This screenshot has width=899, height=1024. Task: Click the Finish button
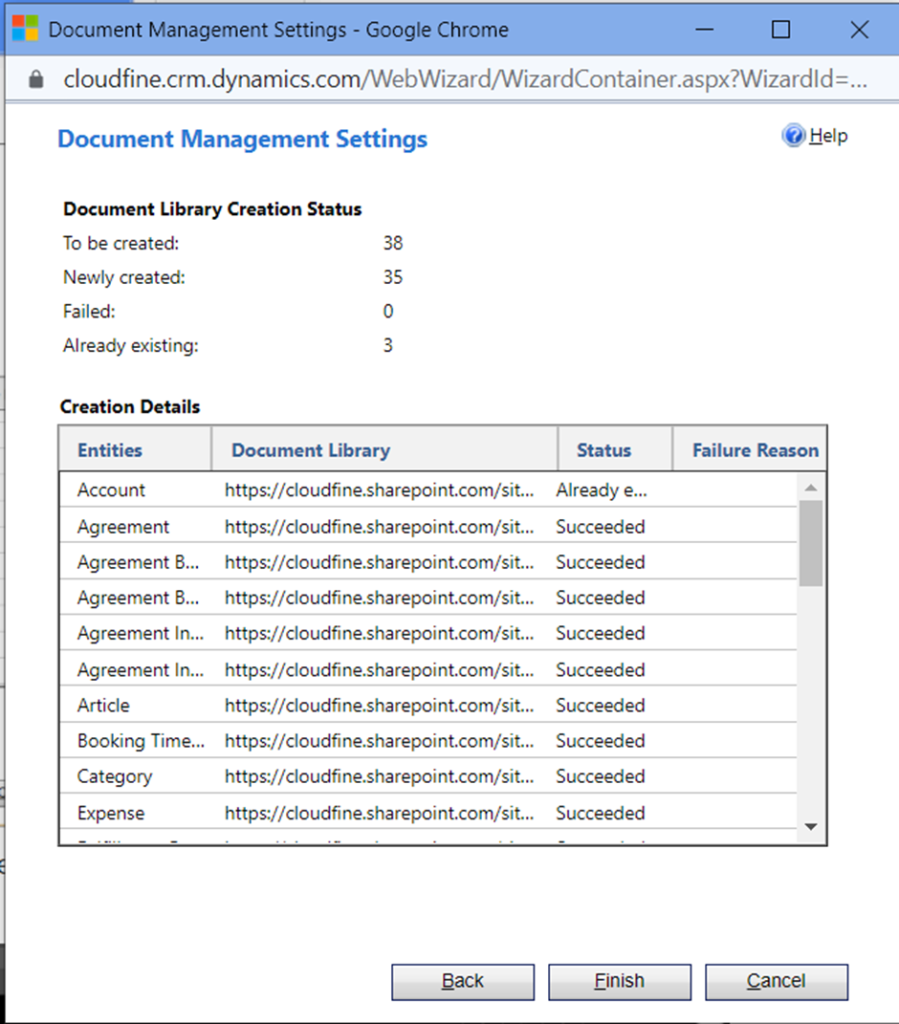click(x=620, y=982)
